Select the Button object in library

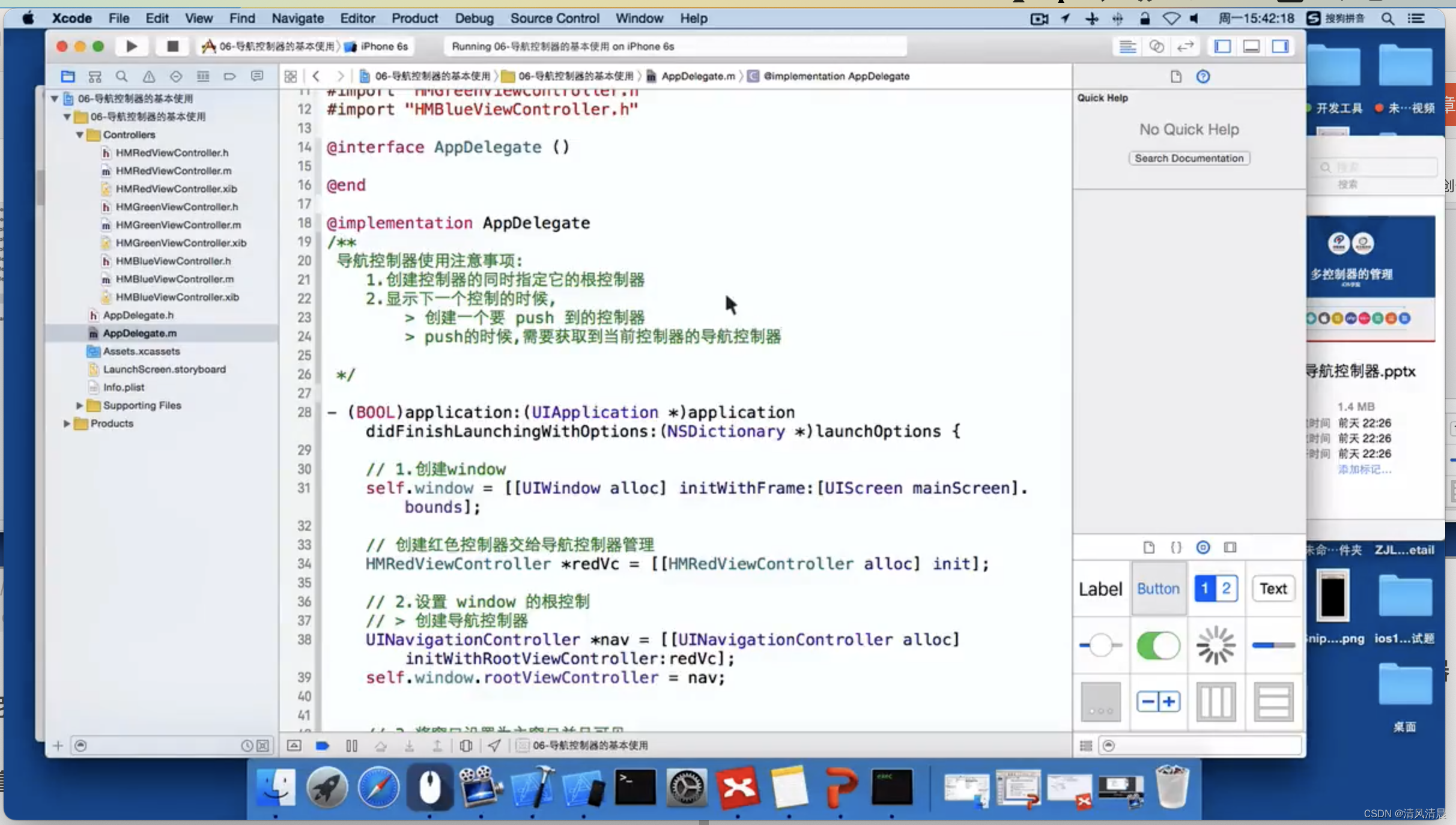click(1158, 588)
